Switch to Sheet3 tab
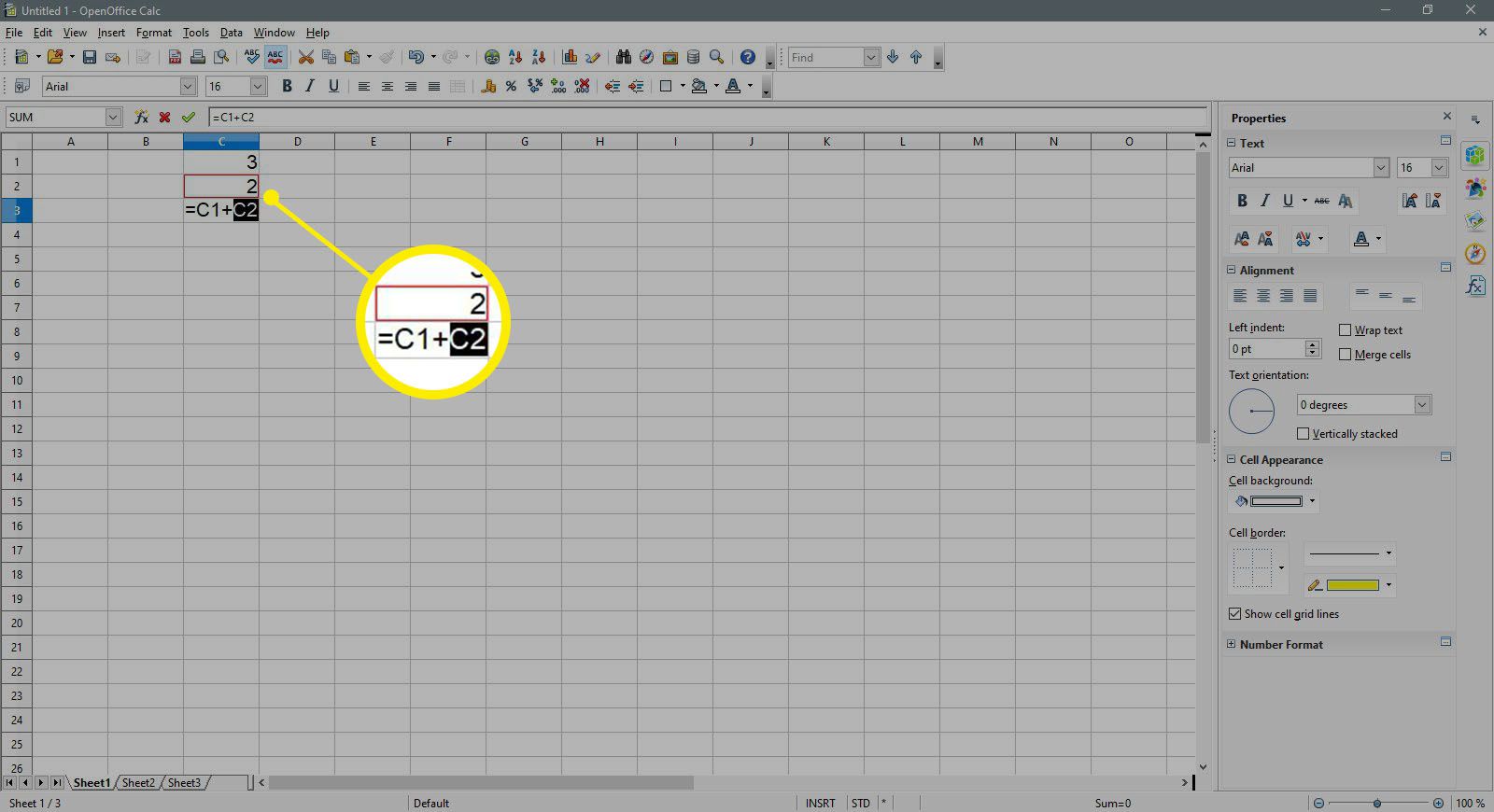The width and height of the screenshot is (1494, 812). coord(184,783)
